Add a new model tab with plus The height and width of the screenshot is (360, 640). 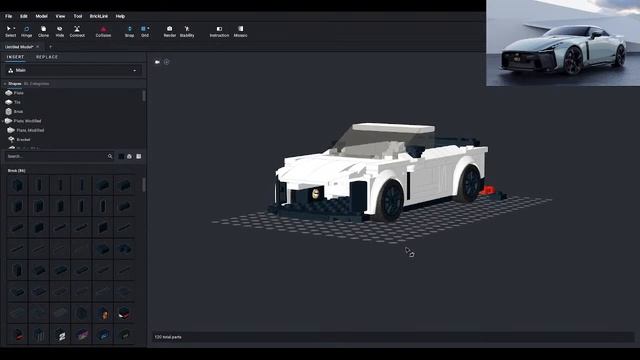(x=51, y=47)
